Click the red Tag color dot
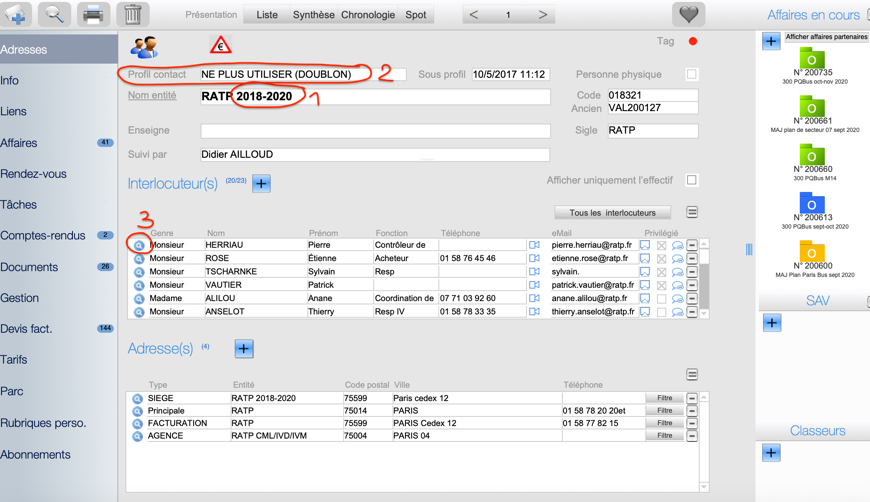The height and width of the screenshot is (502, 870). [x=692, y=42]
